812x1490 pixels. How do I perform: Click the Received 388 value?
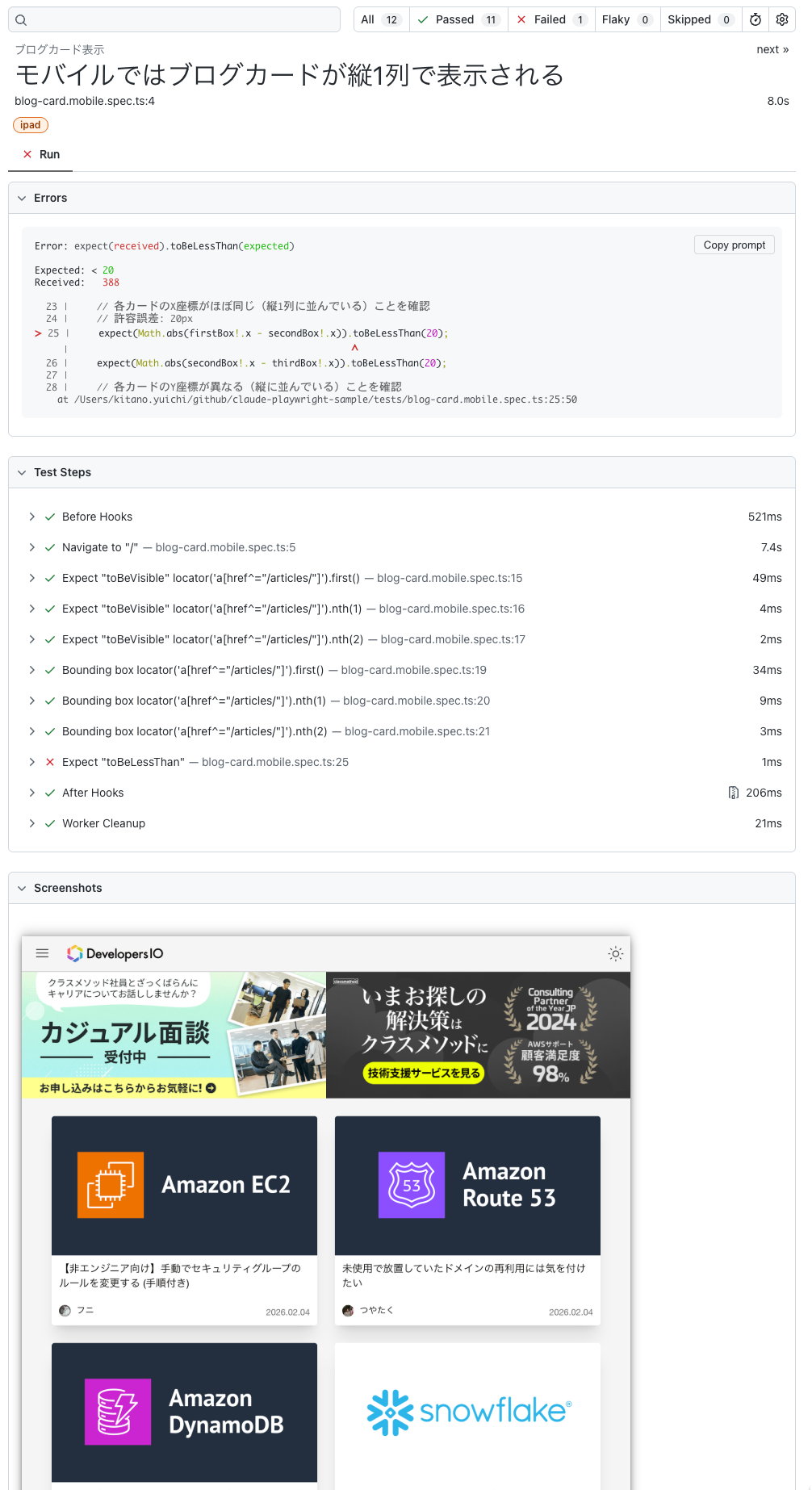point(111,283)
